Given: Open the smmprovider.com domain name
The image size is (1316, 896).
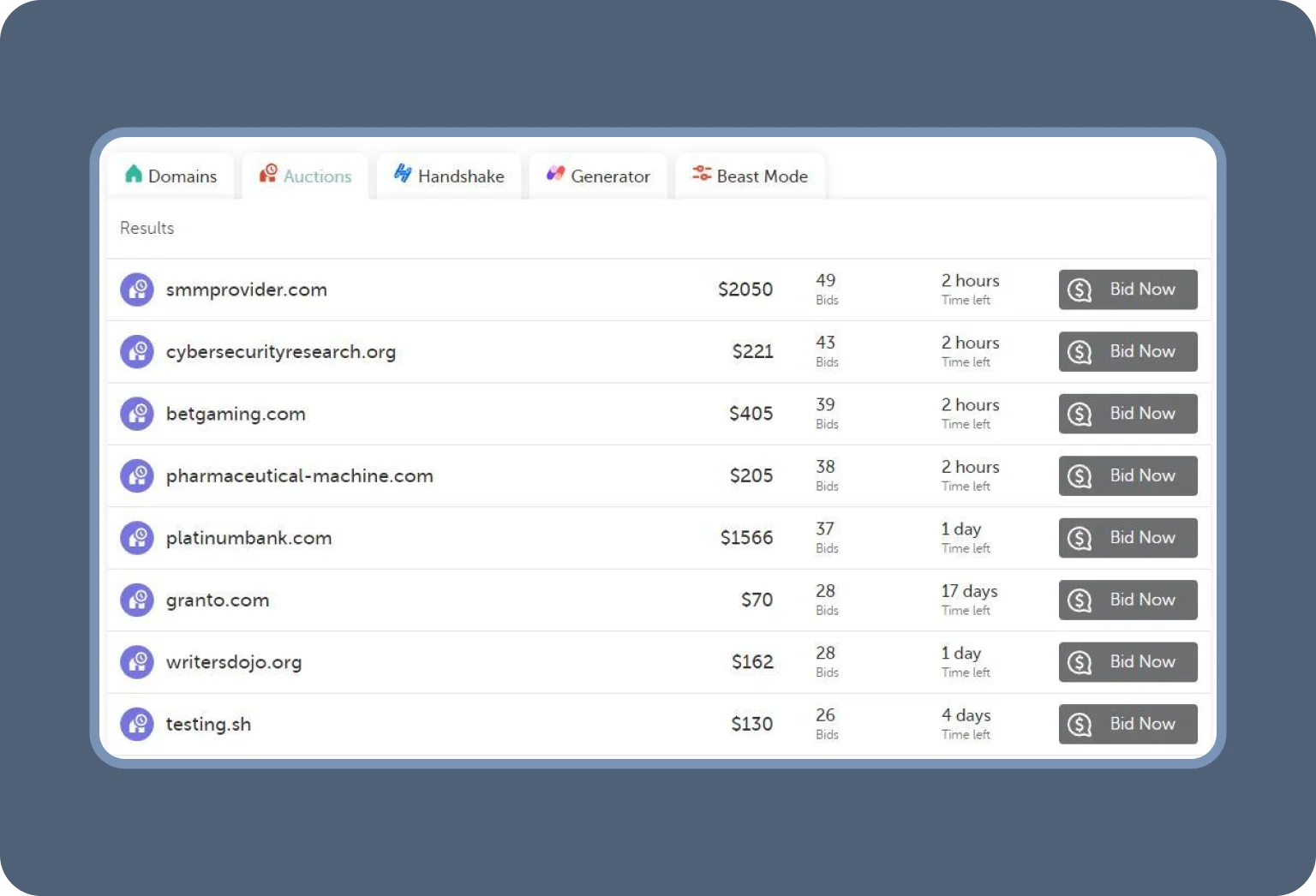Looking at the screenshot, I should pyautogui.click(x=247, y=290).
